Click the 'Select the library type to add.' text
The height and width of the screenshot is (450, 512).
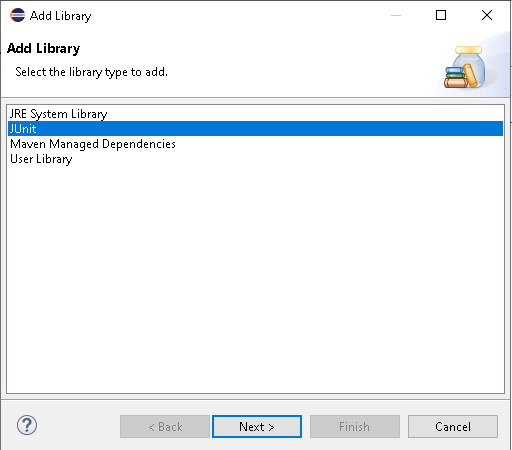91,72
